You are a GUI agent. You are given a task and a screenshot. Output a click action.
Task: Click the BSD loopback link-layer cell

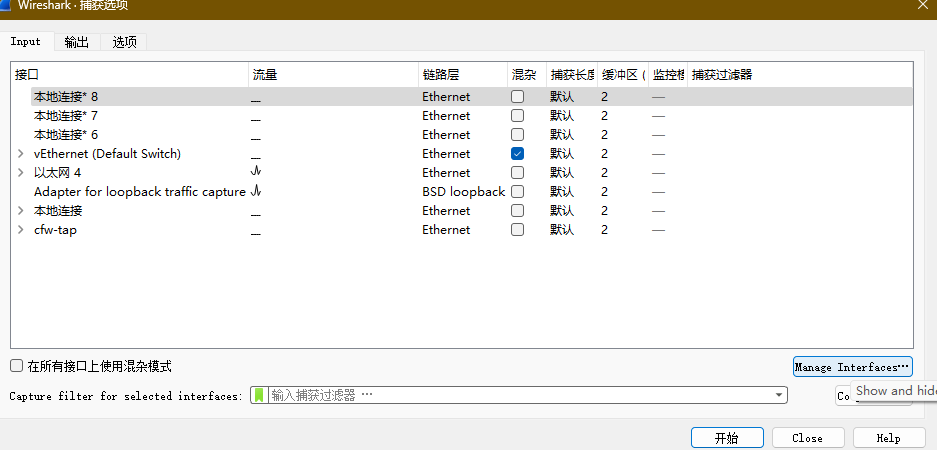[463, 192]
